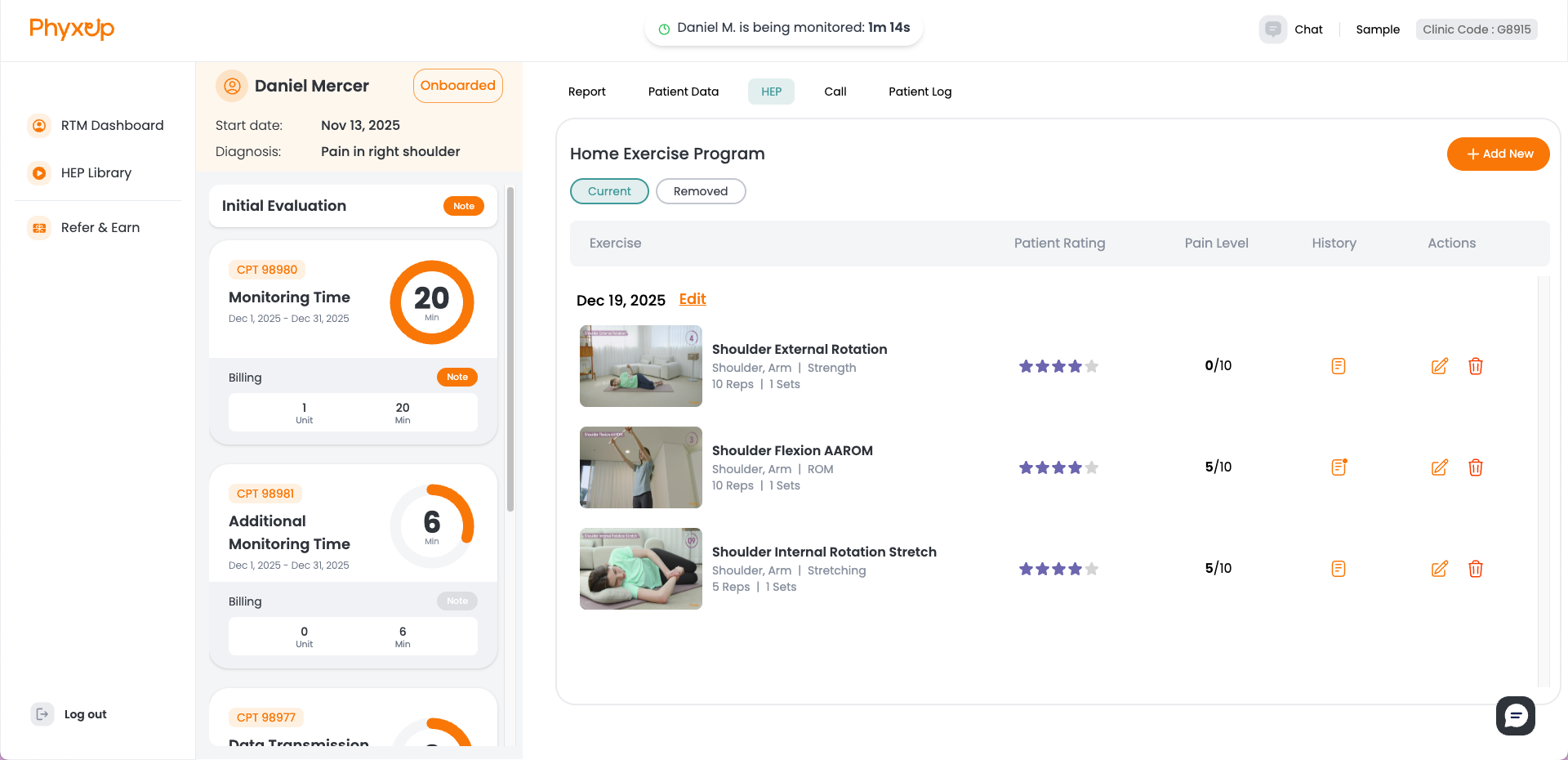Click the Log out icon

tap(42, 713)
